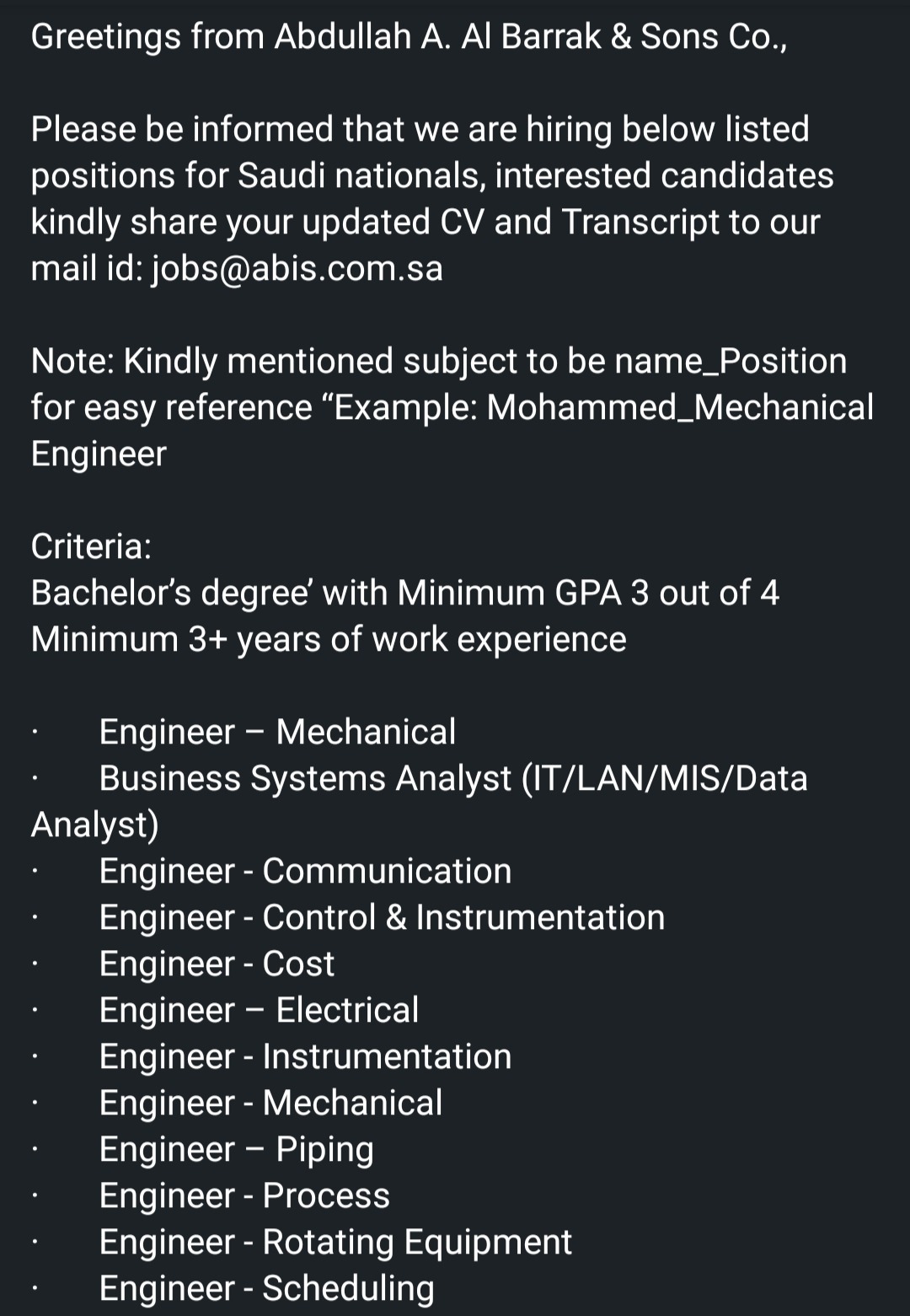Select the Engineer – Piping position
Viewport: 910px width, 1316px height.
[x=236, y=1149]
